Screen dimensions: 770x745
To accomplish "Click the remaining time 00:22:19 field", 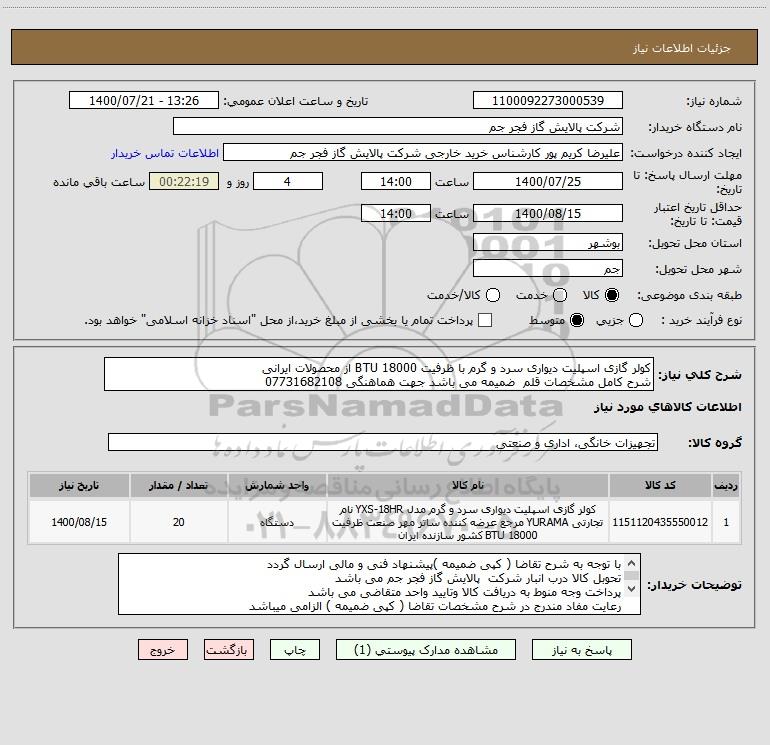I will click(x=184, y=181).
